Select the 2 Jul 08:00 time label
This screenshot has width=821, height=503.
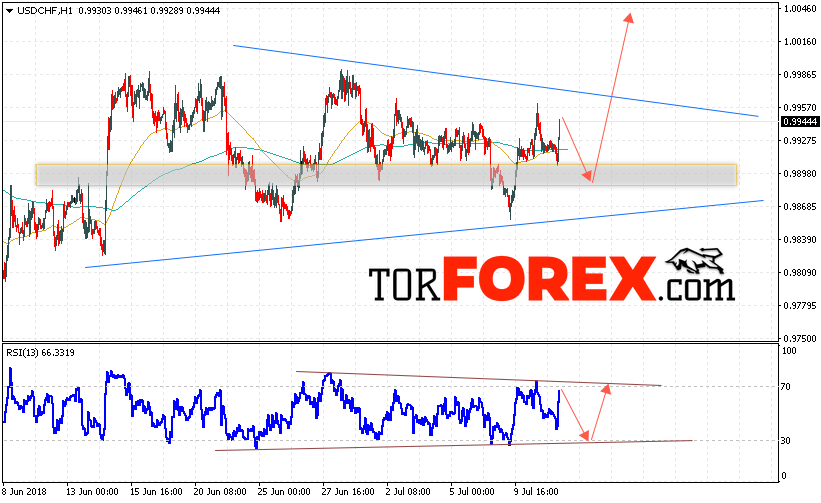(408, 492)
